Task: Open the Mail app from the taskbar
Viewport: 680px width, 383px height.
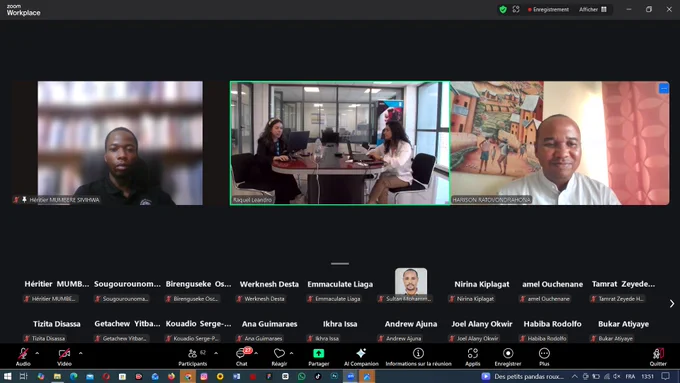Action: click(90, 376)
